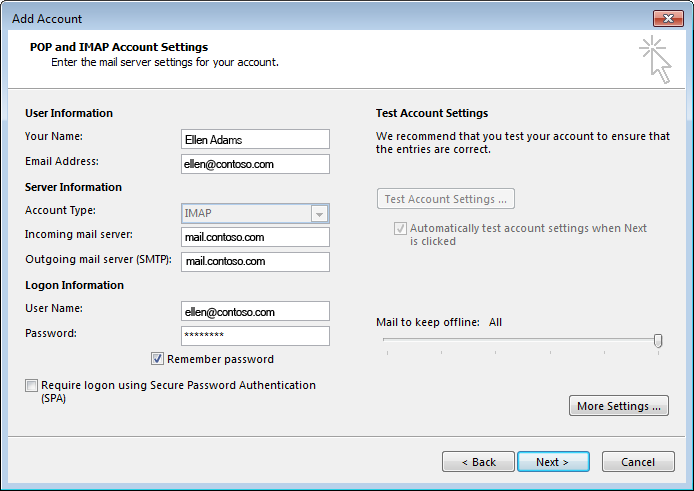Toggle automatically test account settings checkbox
The height and width of the screenshot is (491, 694).
point(400,228)
